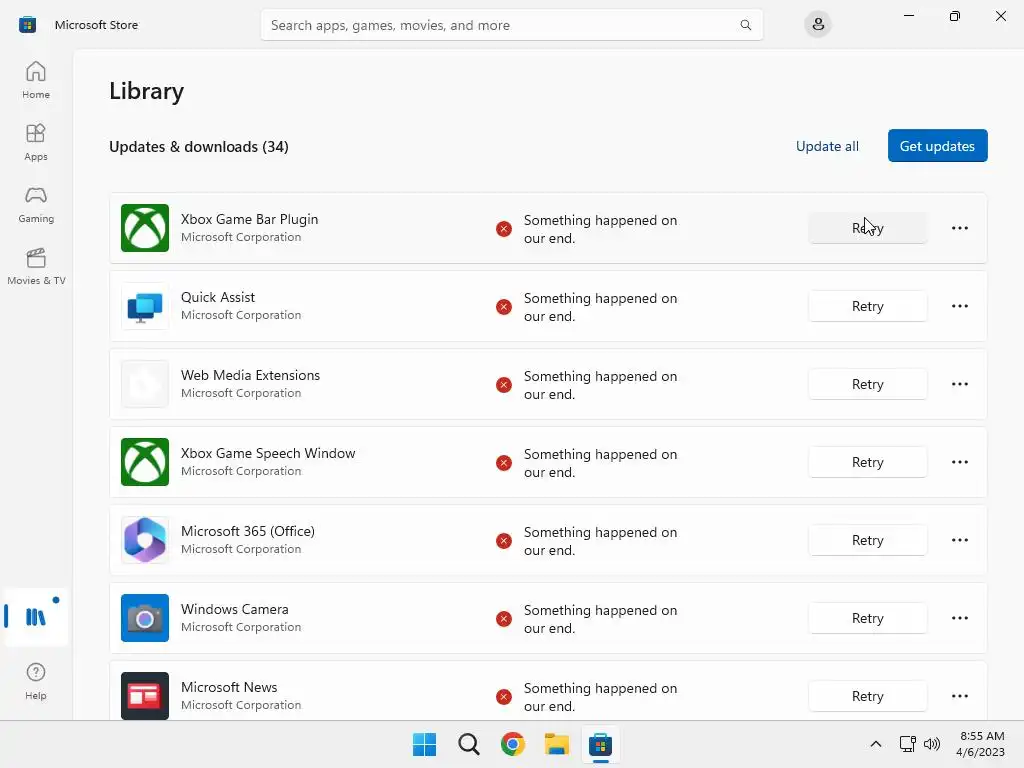1024x768 pixels.
Task: Open more options for Xbox Game Bar Plugin
Action: coord(959,228)
